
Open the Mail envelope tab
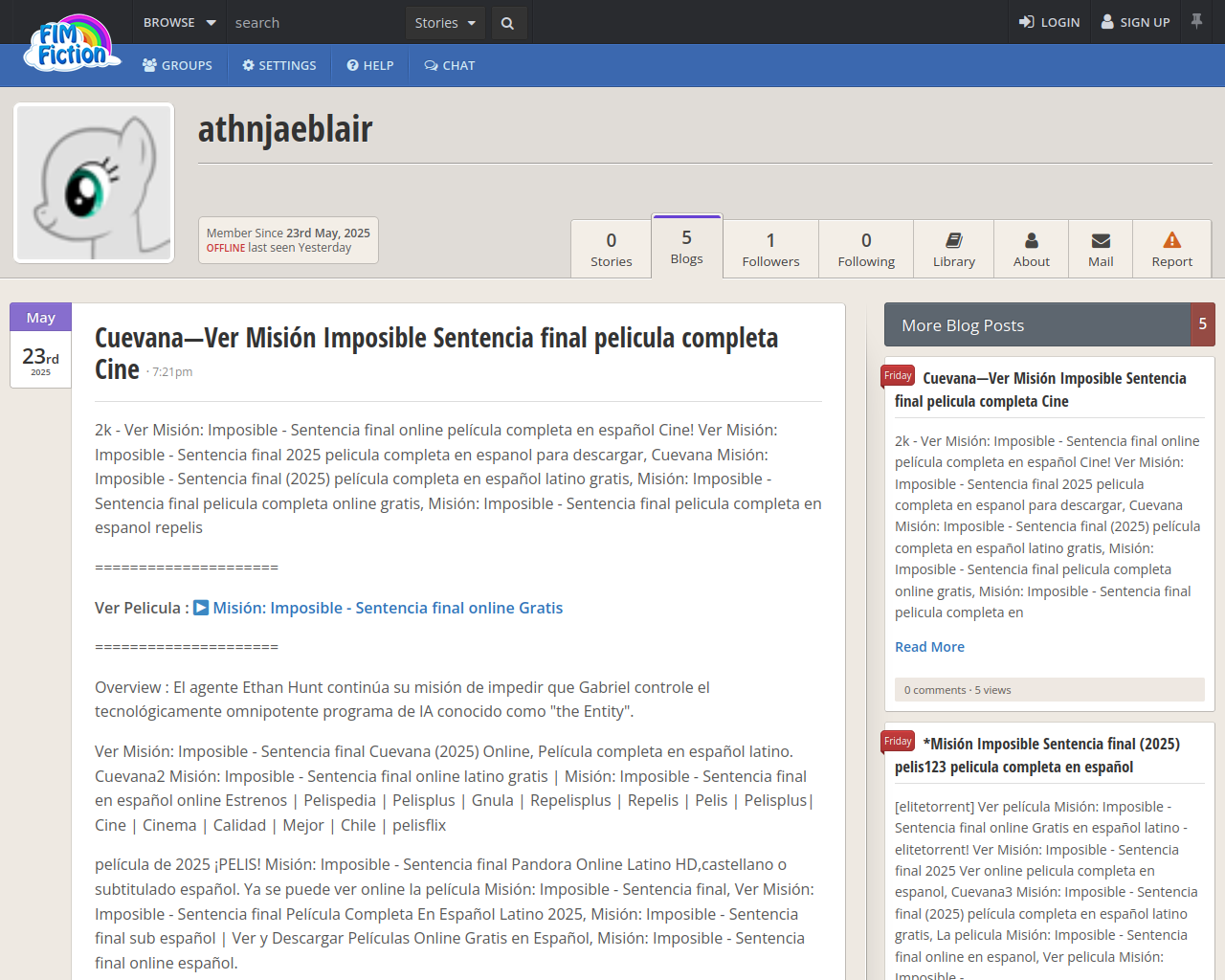[1101, 249]
